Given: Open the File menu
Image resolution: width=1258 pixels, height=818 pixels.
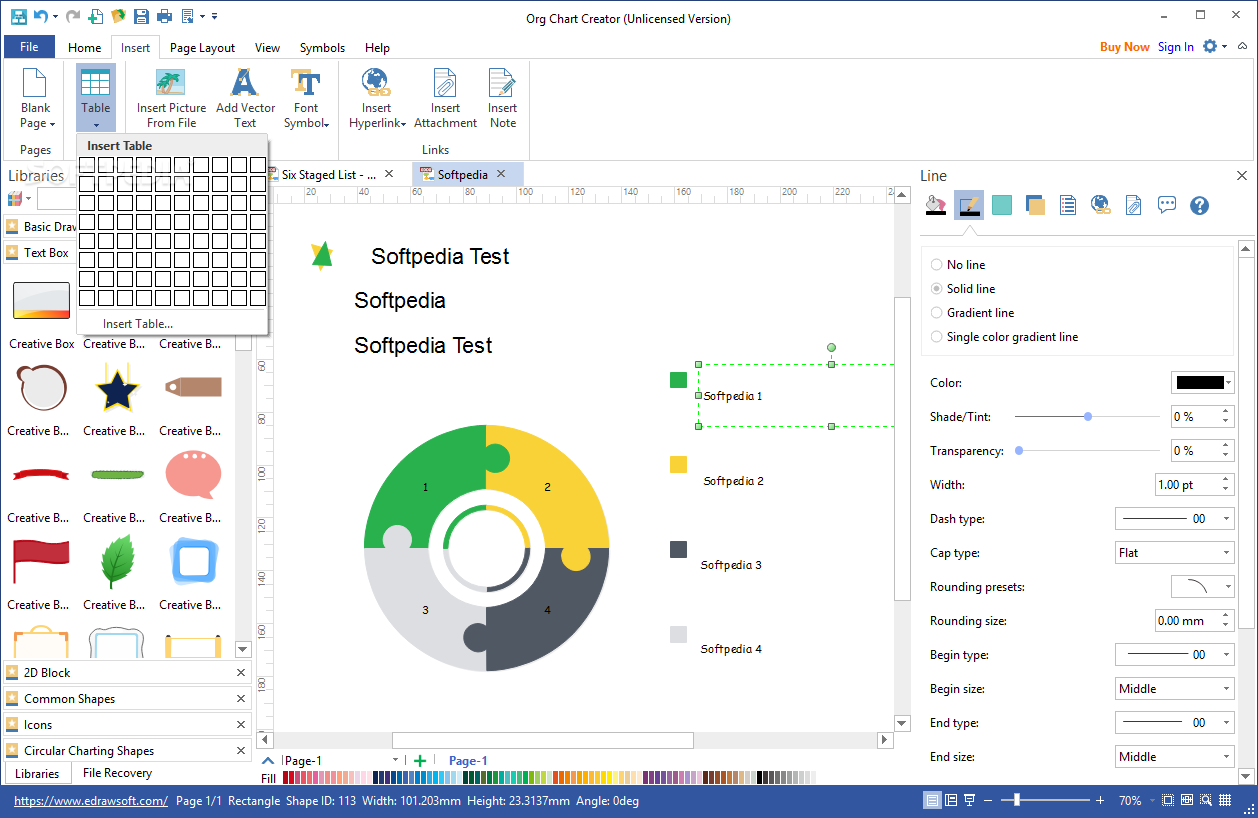Looking at the screenshot, I should pos(29,47).
